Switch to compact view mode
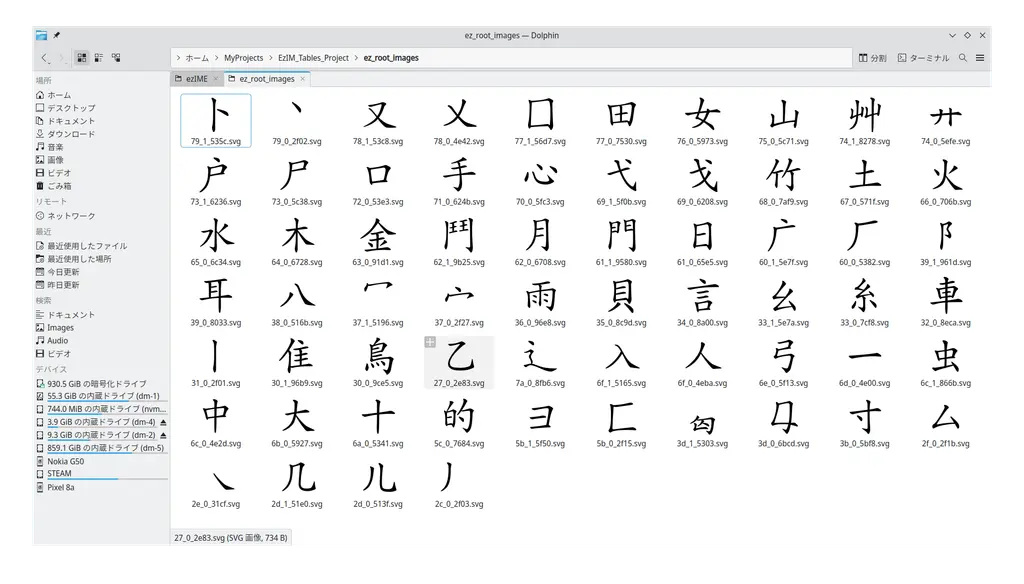1024x584 pixels. click(98, 58)
